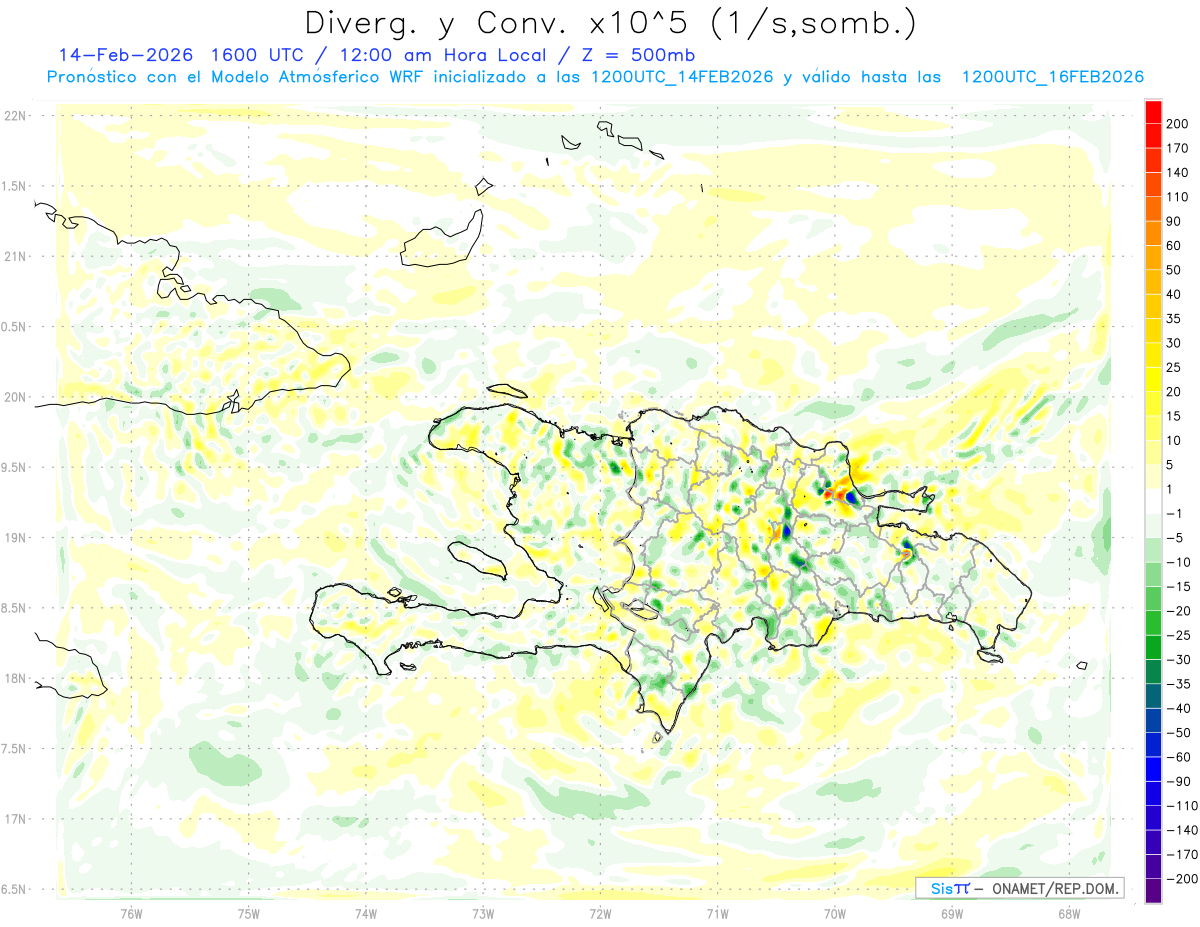This screenshot has height=927, width=1200.
Task: Click the "Pronóstico con el Modelo Atmósferico WRF" text
Action: click(x=236, y=77)
